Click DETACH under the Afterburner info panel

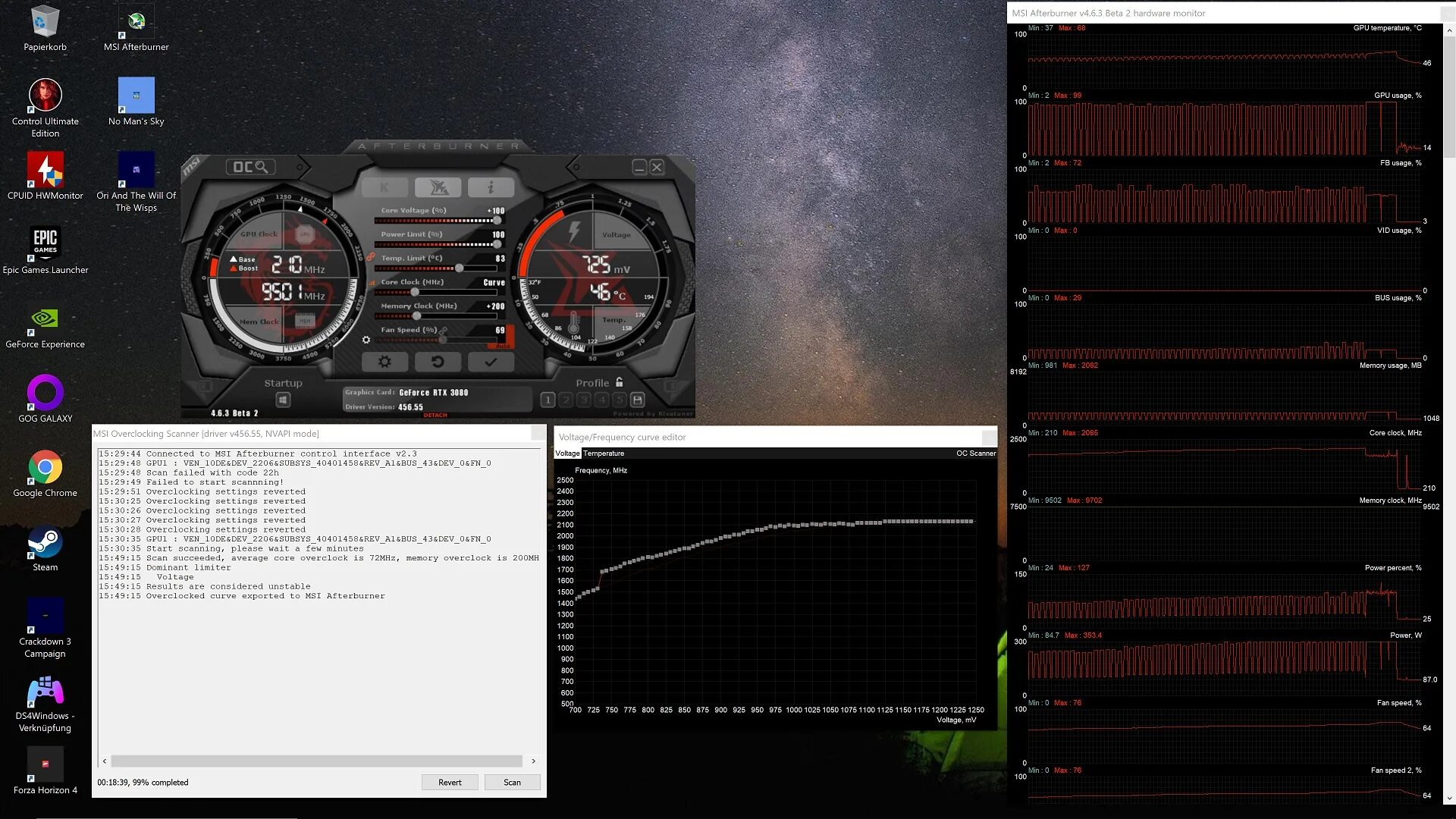(435, 415)
